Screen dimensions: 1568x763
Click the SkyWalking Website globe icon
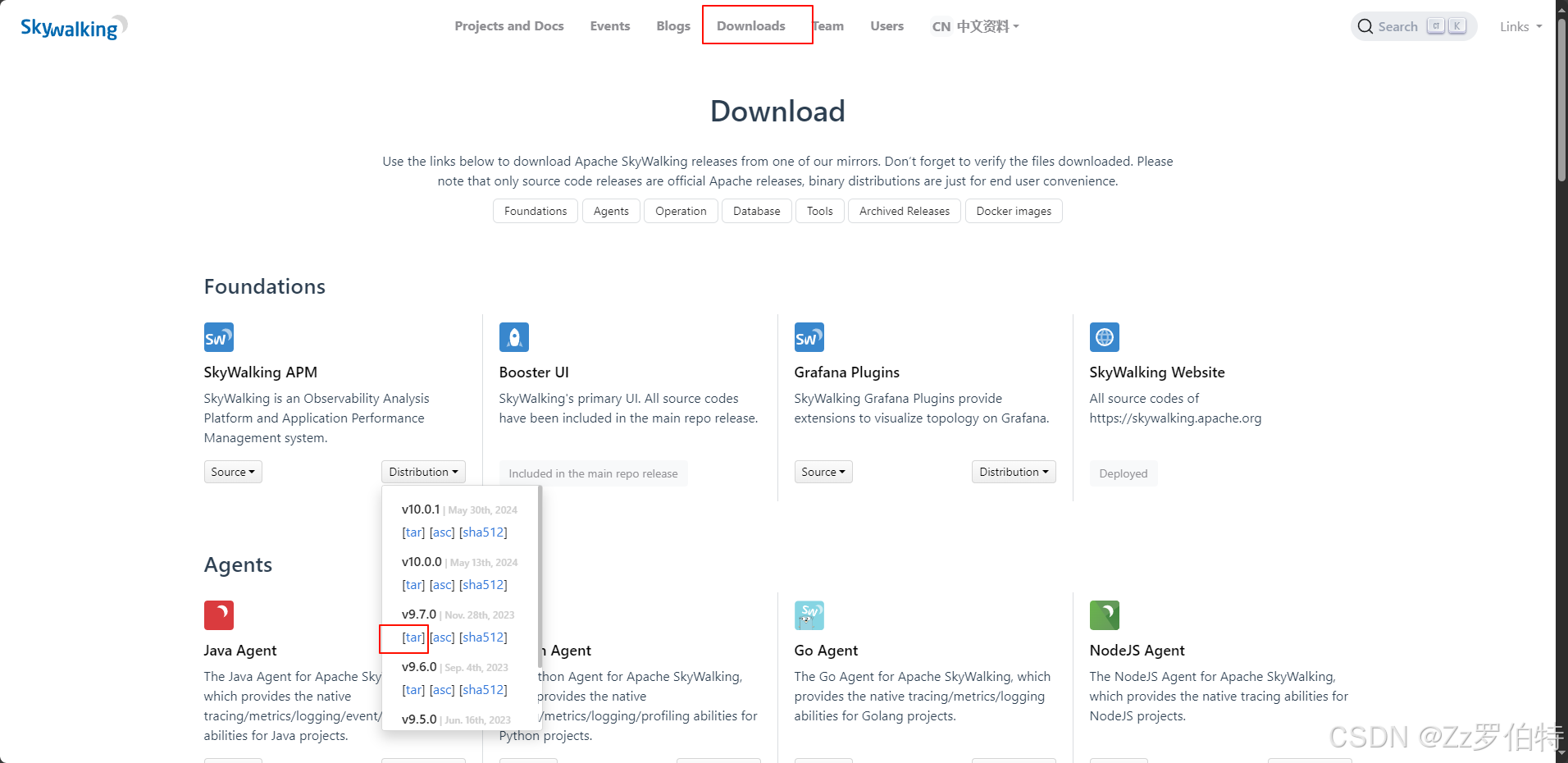(1105, 337)
